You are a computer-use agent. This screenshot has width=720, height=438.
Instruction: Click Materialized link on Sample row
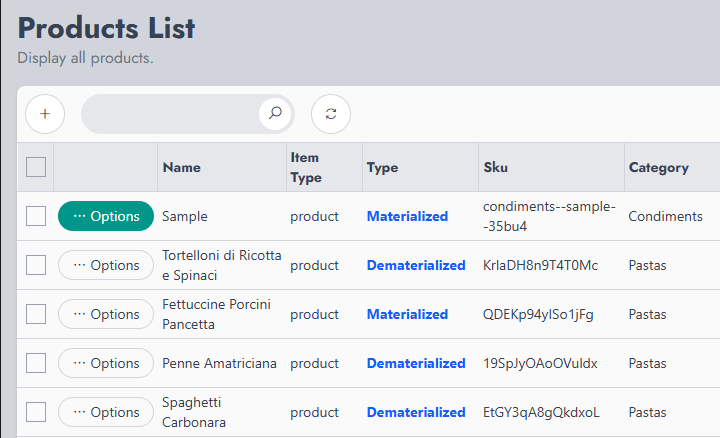coord(407,216)
